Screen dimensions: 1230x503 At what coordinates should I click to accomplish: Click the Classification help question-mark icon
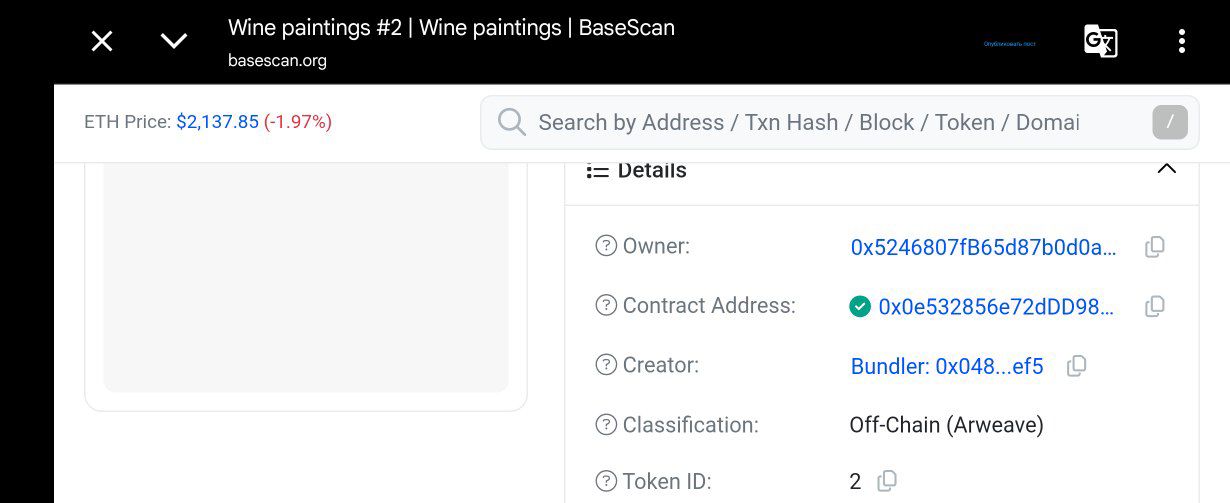pos(605,425)
